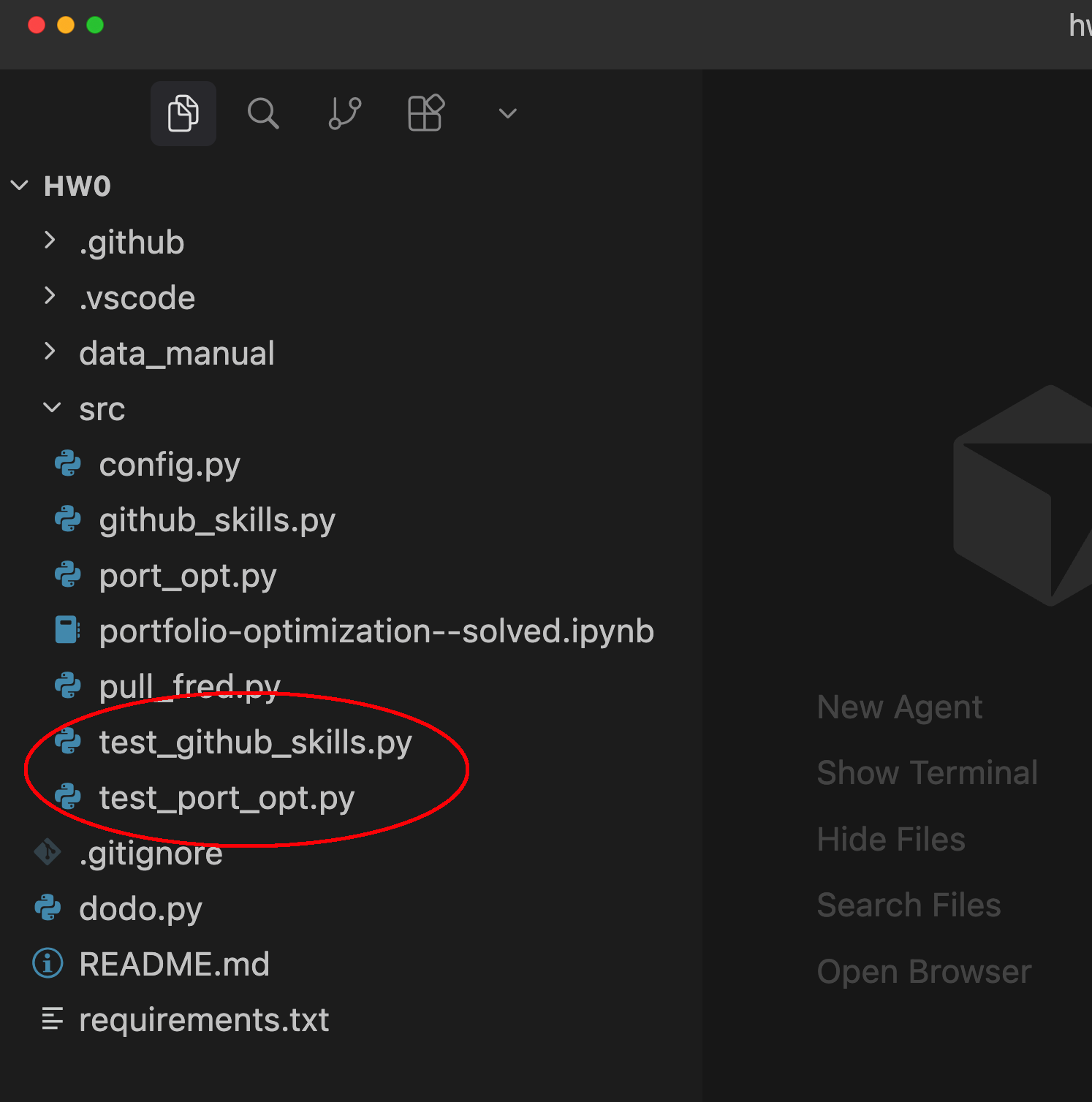The width and height of the screenshot is (1092, 1102).
Task: Click the Hide Files toggle link
Action: 891,840
